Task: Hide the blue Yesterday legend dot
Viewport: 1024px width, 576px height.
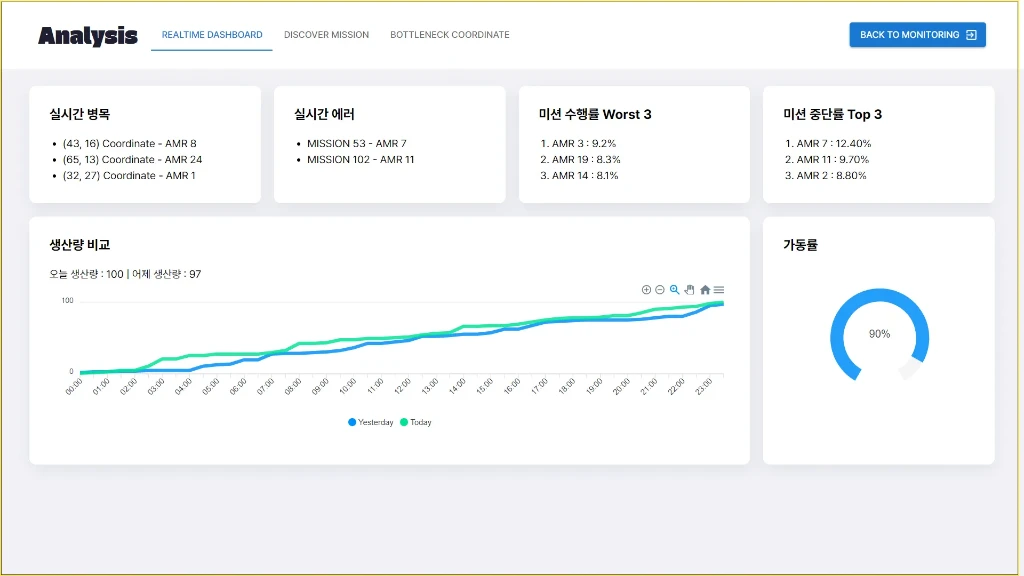Action: 352,422
